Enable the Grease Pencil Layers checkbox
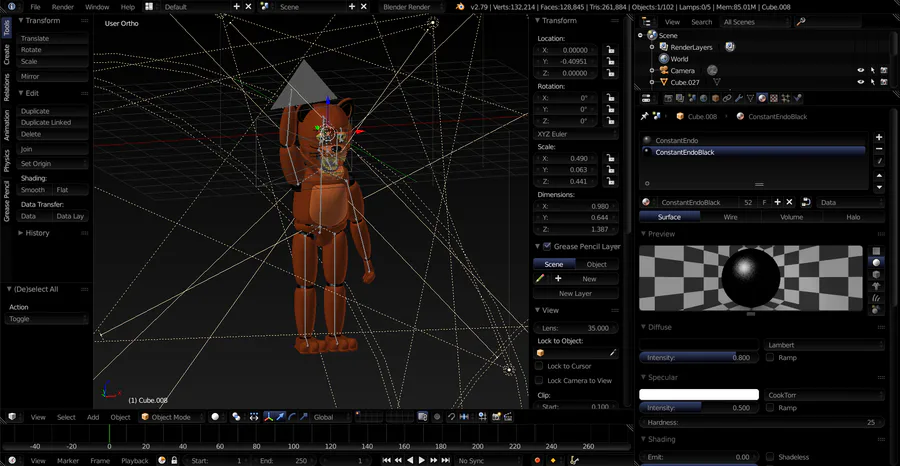The width and height of the screenshot is (900, 466). click(x=547, y=246)
